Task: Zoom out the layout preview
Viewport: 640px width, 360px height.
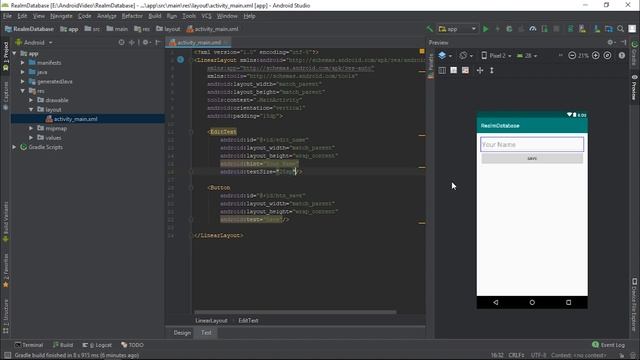Action: [572, 56]
